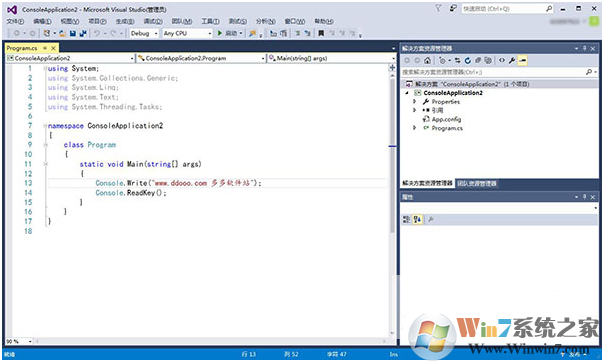Click the Console.Write code line 13

tap(178, 183)
